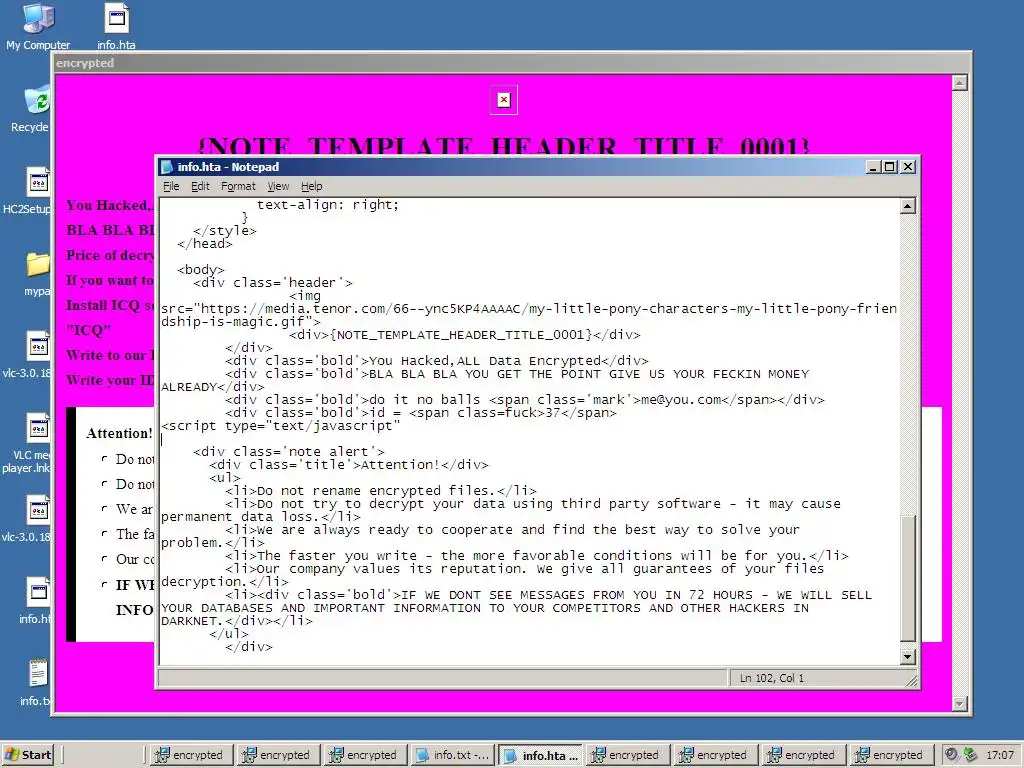Click the "<div class='header'>" line
Screen dimensions: 1024x768
pos(273,283)
